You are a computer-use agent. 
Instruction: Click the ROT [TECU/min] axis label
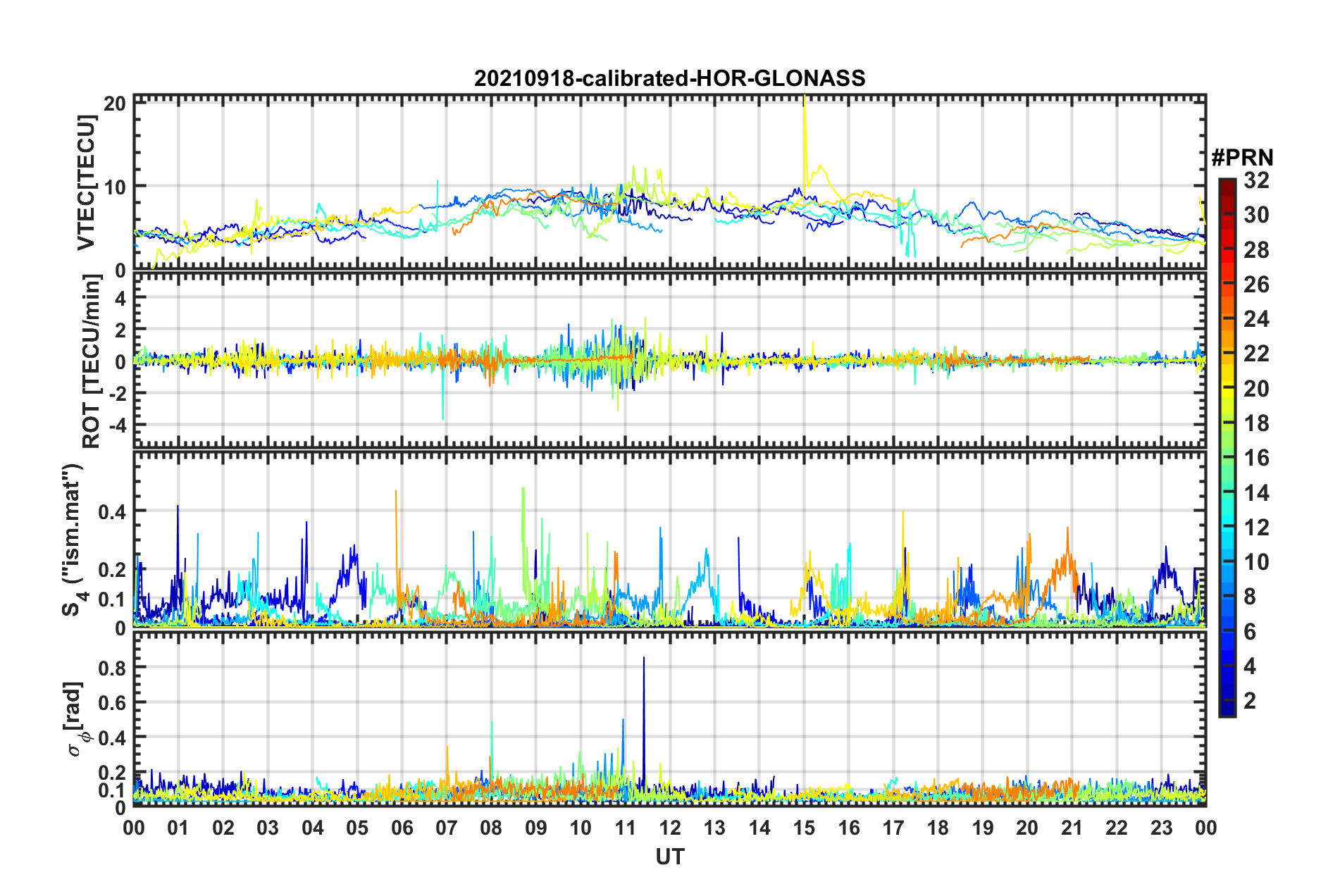pos(92,361)
